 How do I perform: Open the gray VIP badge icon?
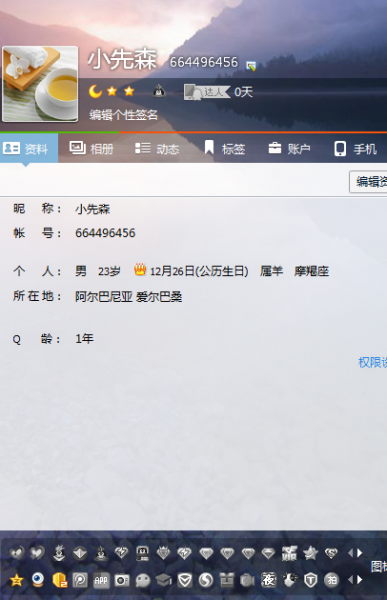289,553
